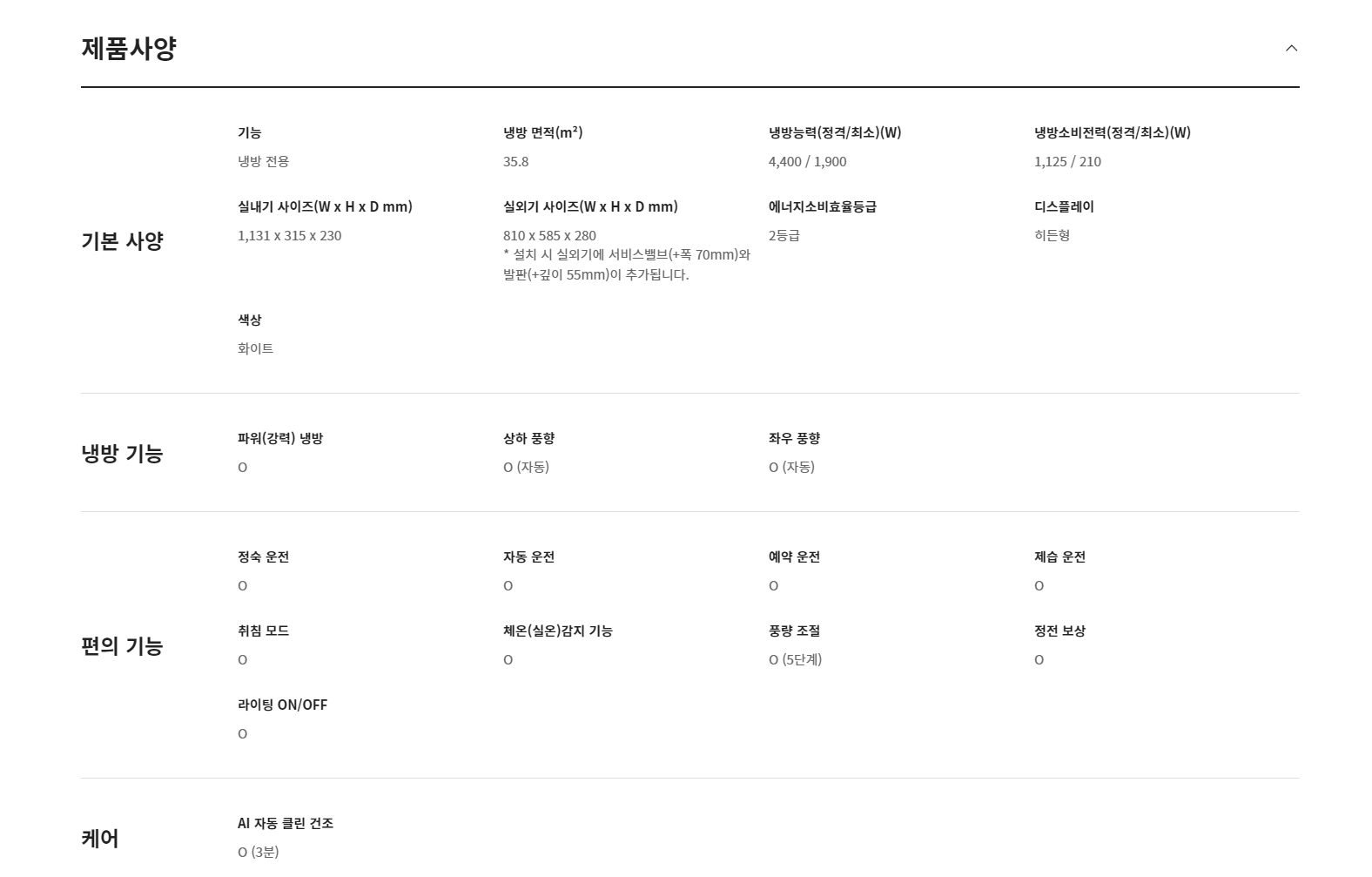
Task: Click the 체온(실온)감지 기능 label
Action: tap(558, 631)
